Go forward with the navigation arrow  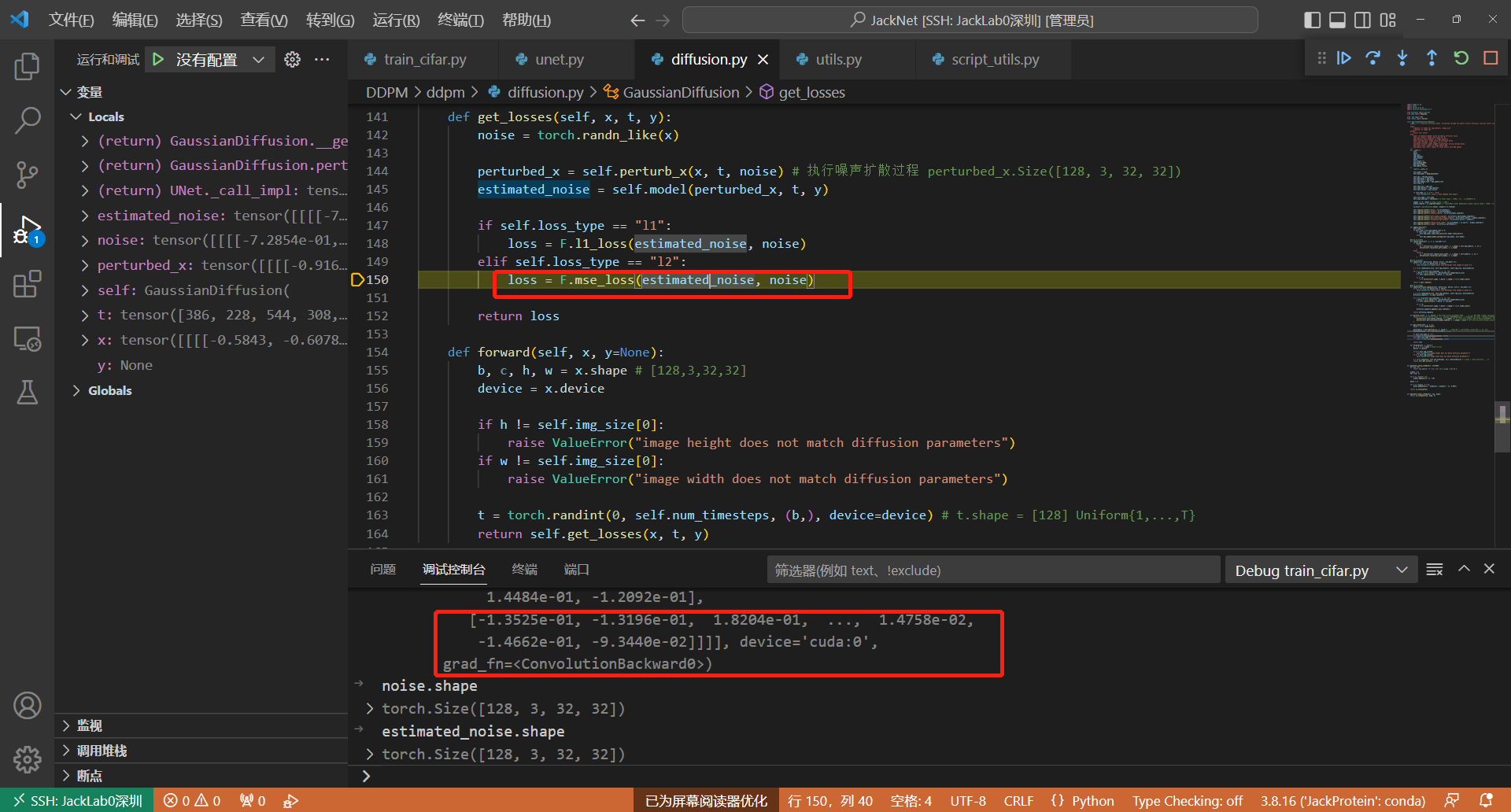(663, 20)
